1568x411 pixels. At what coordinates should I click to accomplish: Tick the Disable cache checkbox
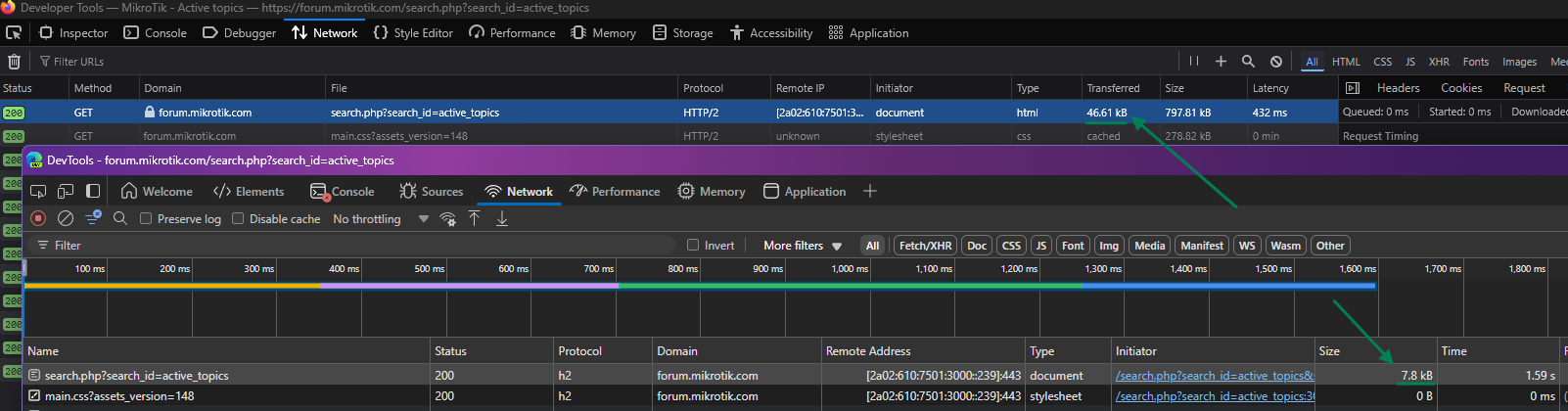coord(238,219)
